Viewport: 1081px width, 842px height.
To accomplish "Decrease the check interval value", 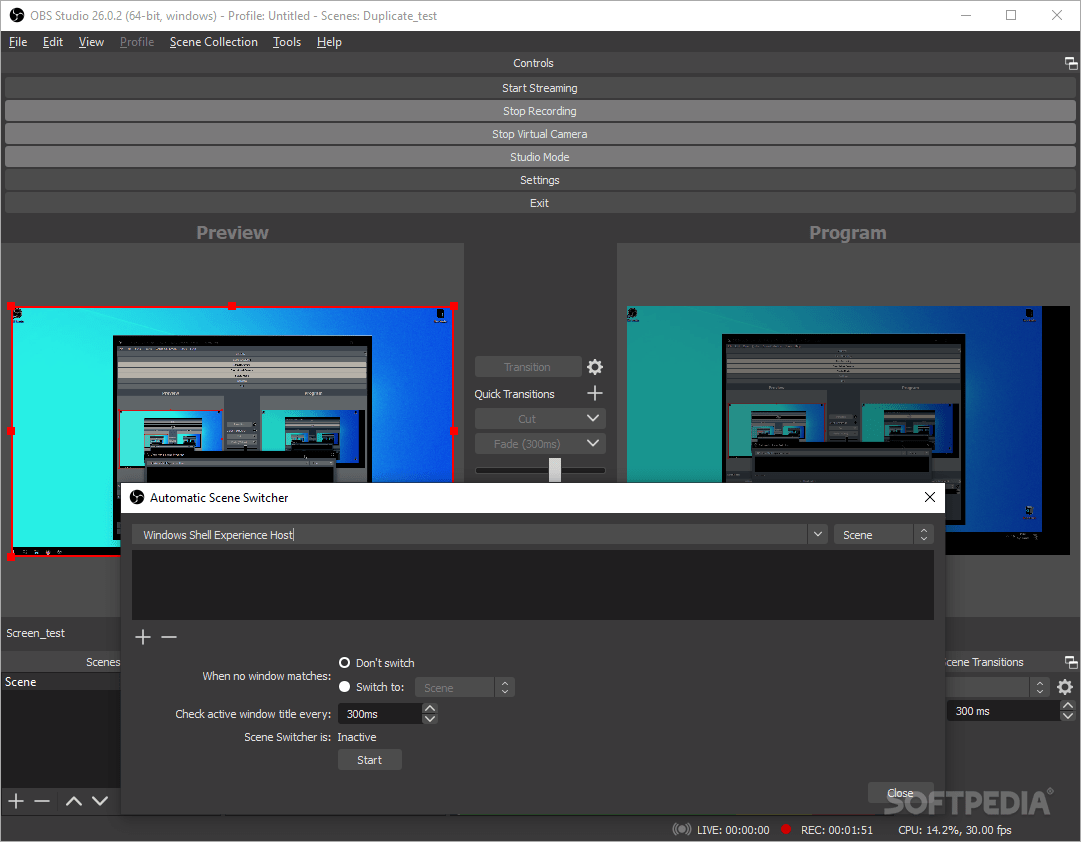I will coord(430,719).
